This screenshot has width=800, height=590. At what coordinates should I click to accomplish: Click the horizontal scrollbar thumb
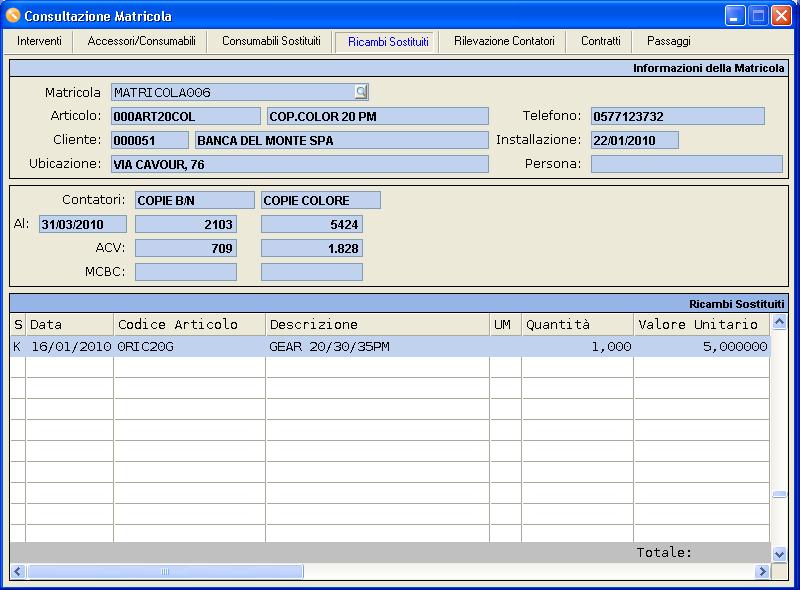pyautogui.click(x=165, y=571)
